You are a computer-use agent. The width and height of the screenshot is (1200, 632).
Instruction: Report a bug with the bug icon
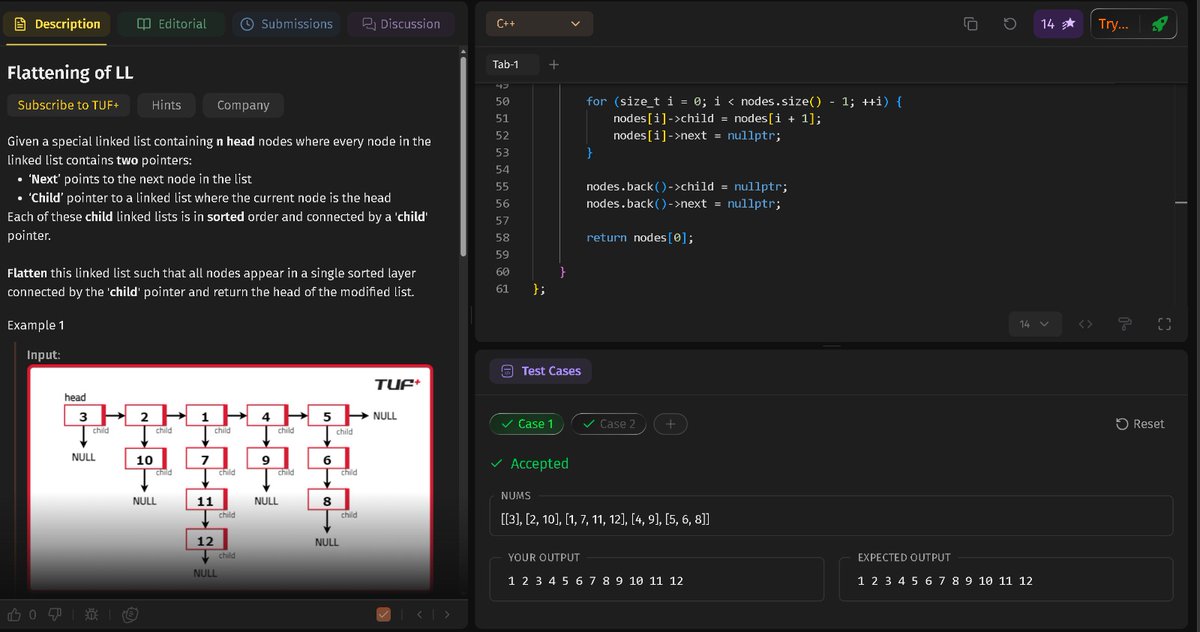pos(91,614)
